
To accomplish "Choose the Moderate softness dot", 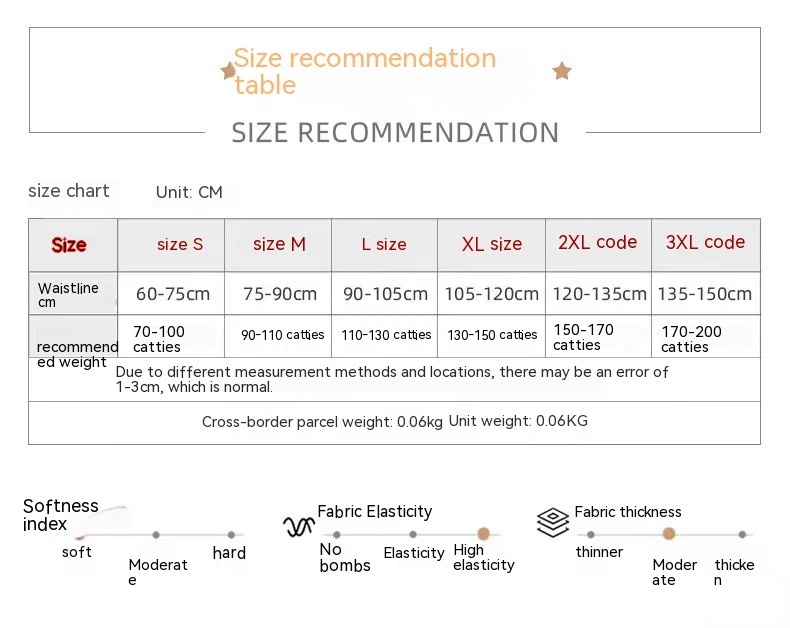I will (156, 535).
